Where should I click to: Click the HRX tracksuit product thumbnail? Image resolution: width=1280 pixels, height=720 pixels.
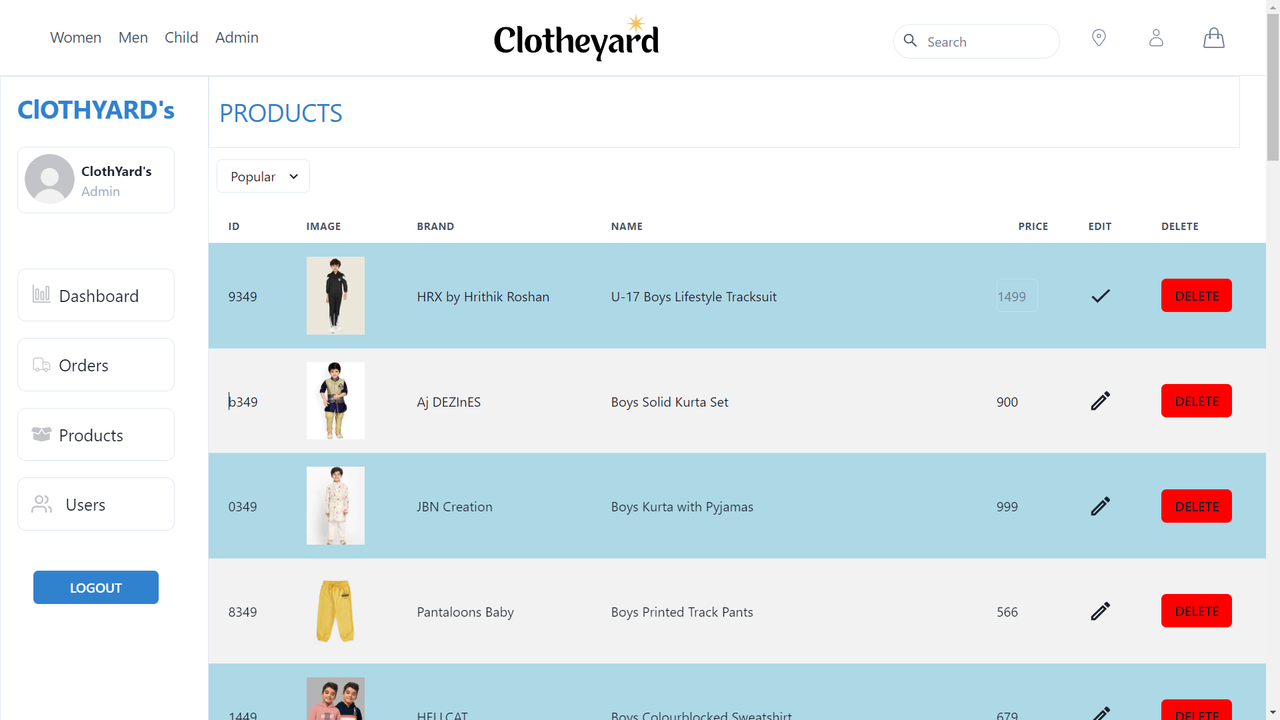(x=335, y=295)
